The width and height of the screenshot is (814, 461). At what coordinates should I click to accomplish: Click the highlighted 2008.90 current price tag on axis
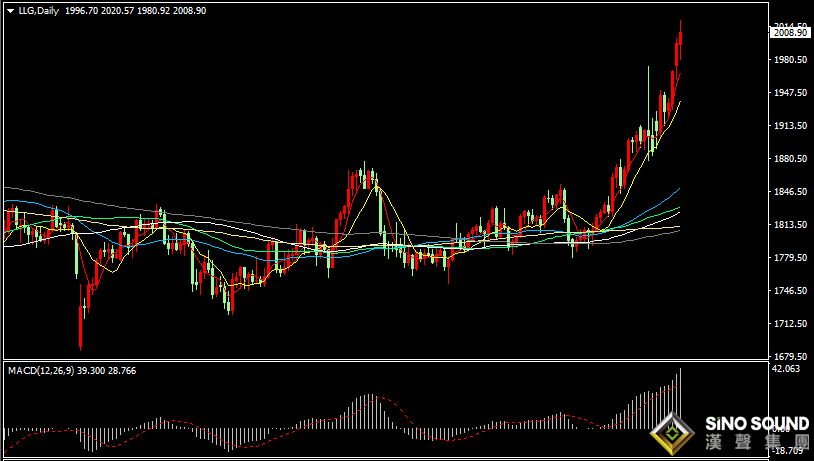[790, 33]
